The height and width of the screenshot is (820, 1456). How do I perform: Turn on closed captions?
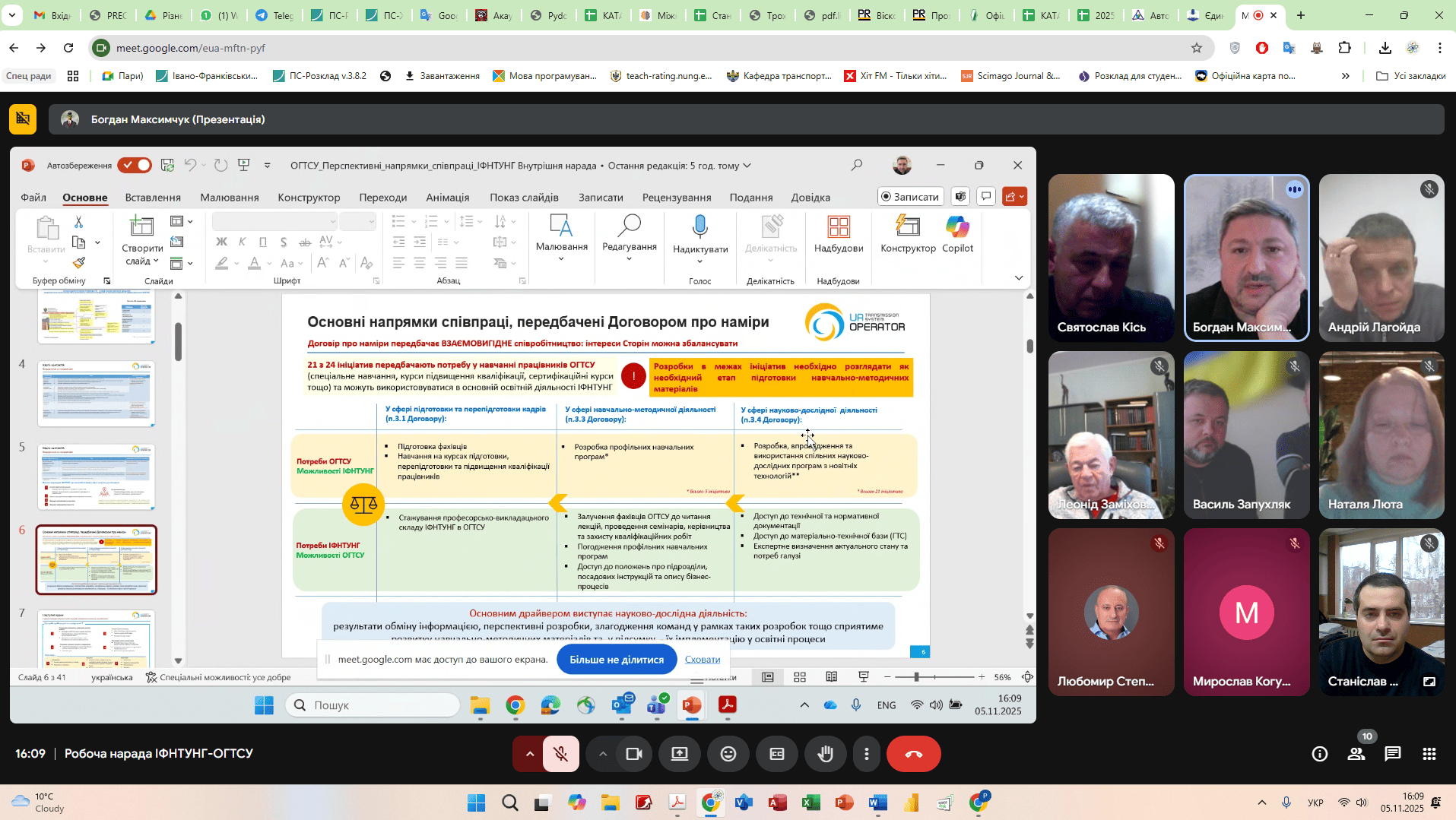pyautogui.click(x=776, y=754)
